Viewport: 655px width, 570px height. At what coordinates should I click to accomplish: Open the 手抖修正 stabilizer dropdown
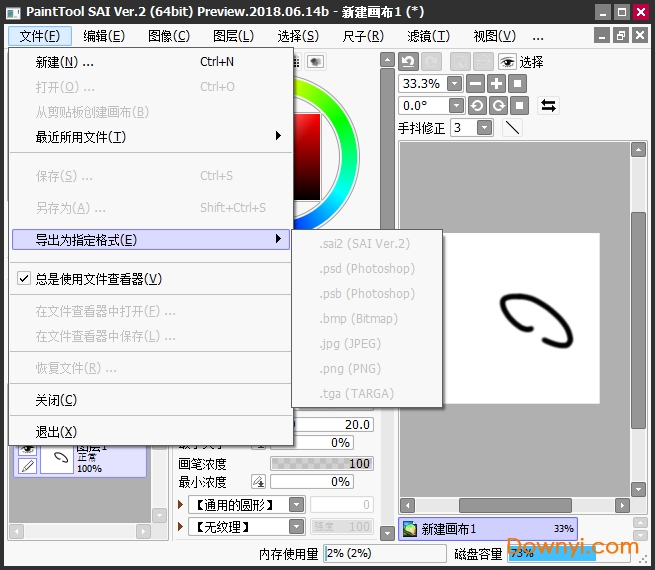coord(484,128)
